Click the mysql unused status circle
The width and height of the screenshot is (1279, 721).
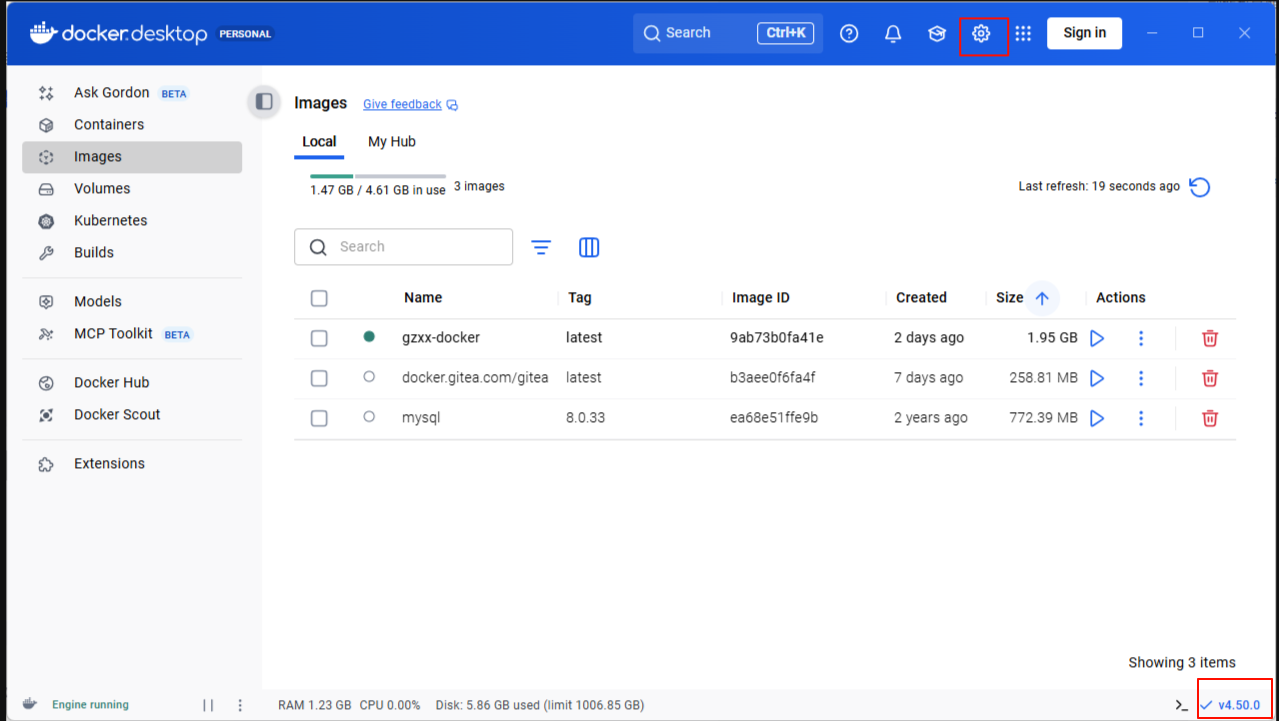[x=369, y=417]
